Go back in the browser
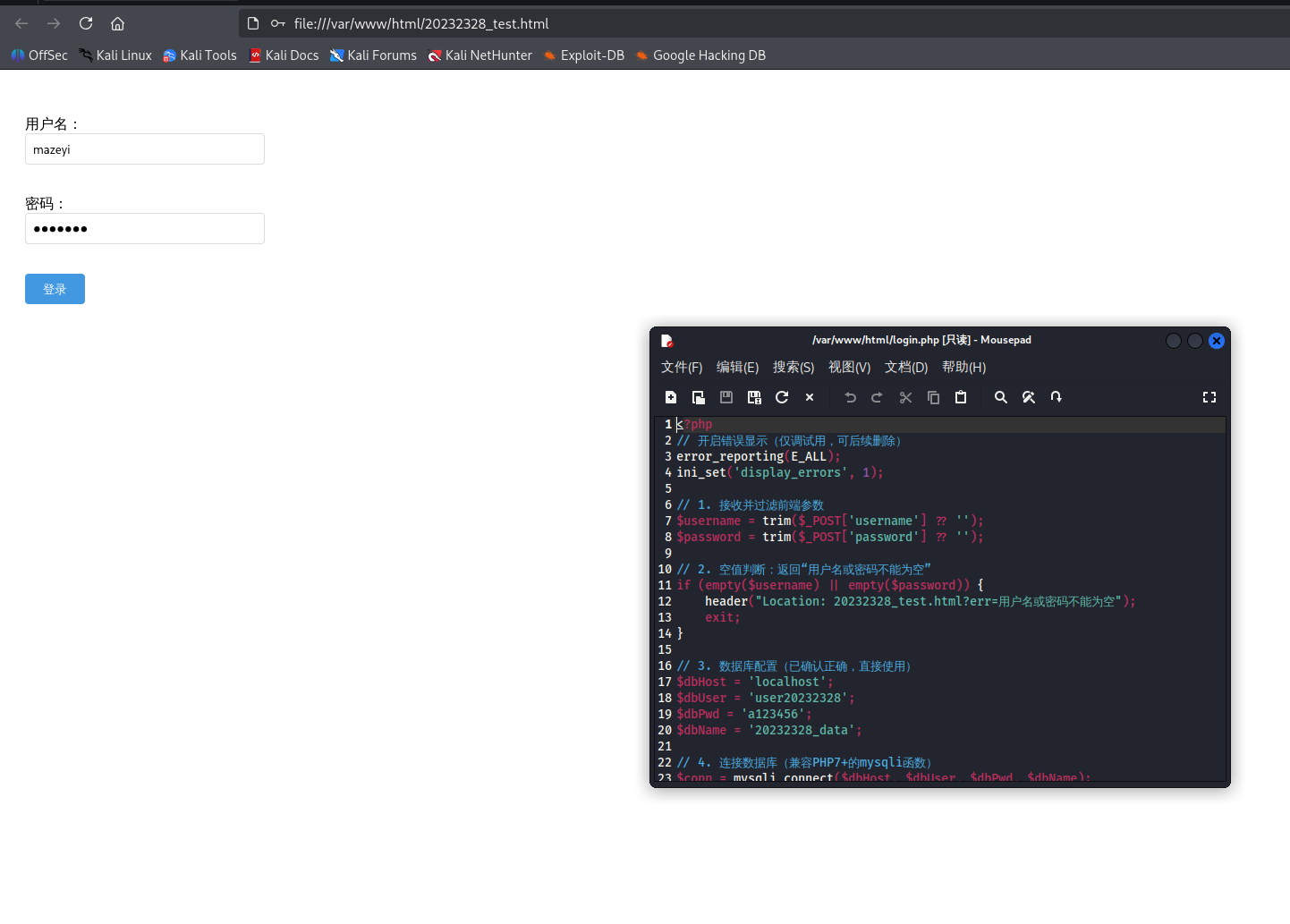The width and height of the screenshot is (1290, 924). click(x=21, y=23)
